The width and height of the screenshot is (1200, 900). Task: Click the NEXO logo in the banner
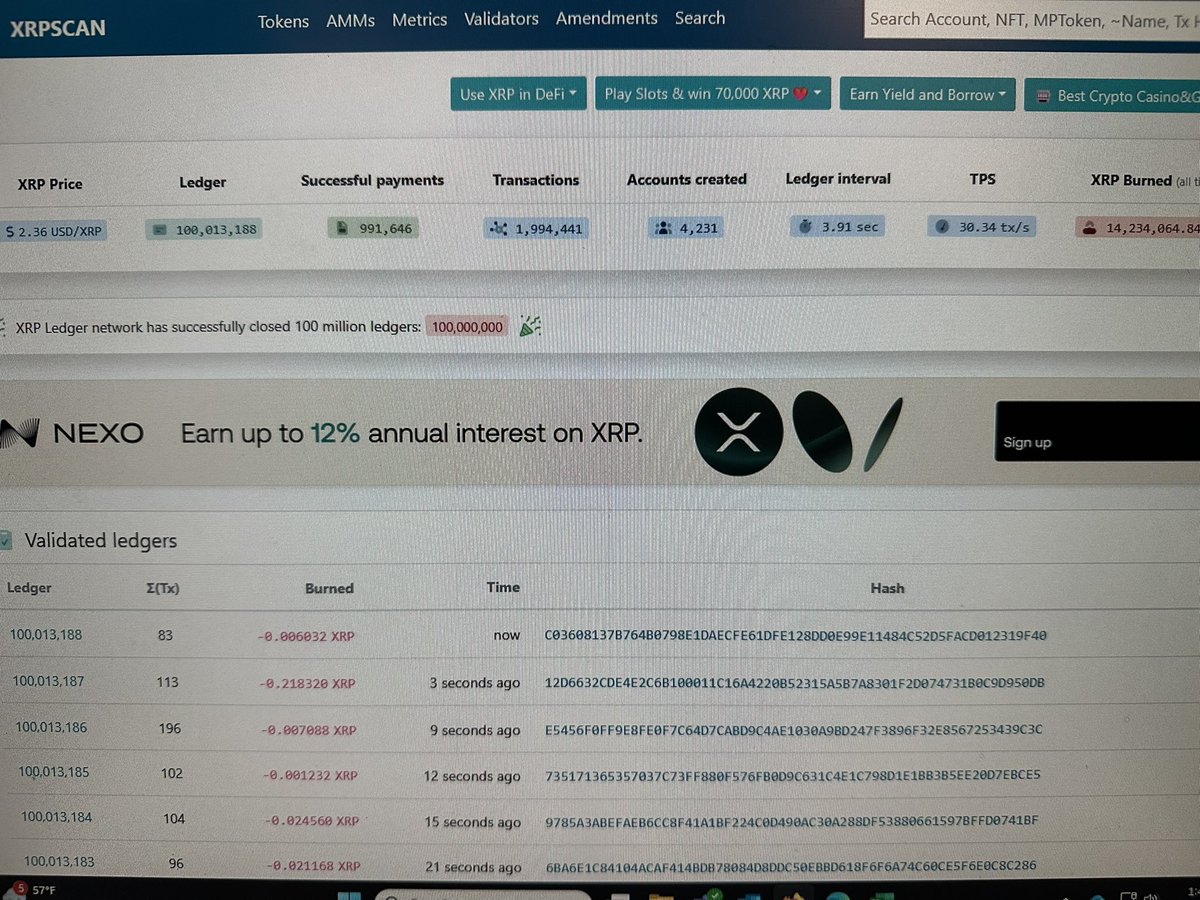[72, 433]
